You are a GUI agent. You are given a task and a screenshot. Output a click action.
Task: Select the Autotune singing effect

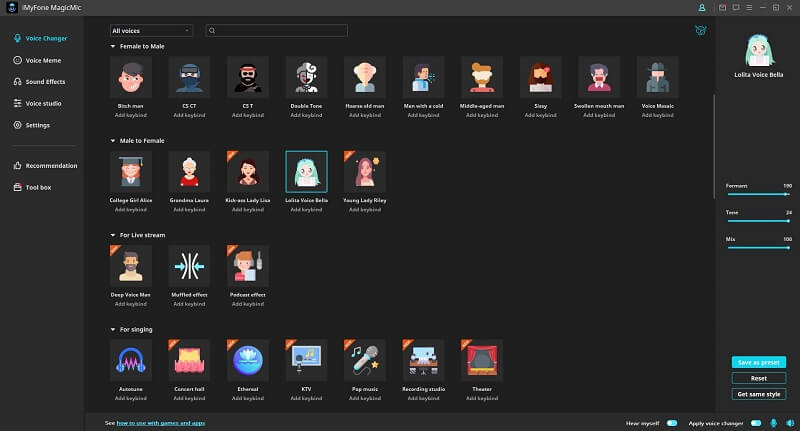(x=131, y=360)
